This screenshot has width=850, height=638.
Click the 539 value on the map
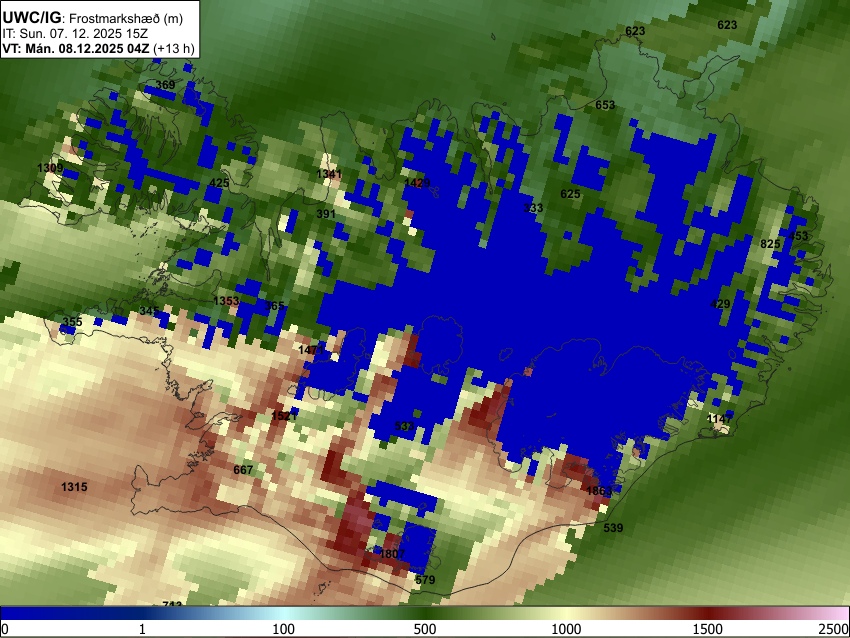coord(613,527)
